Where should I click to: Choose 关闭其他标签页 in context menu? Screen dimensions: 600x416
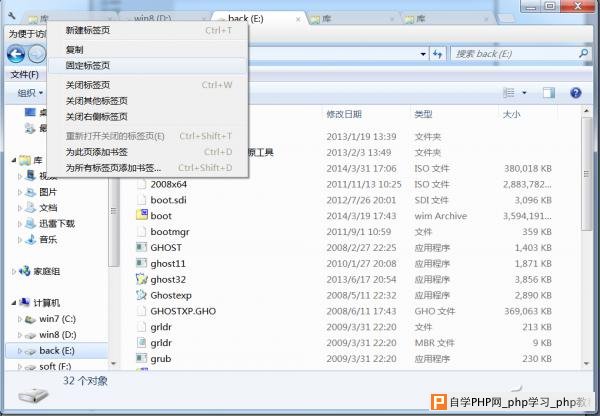(148, 101)
